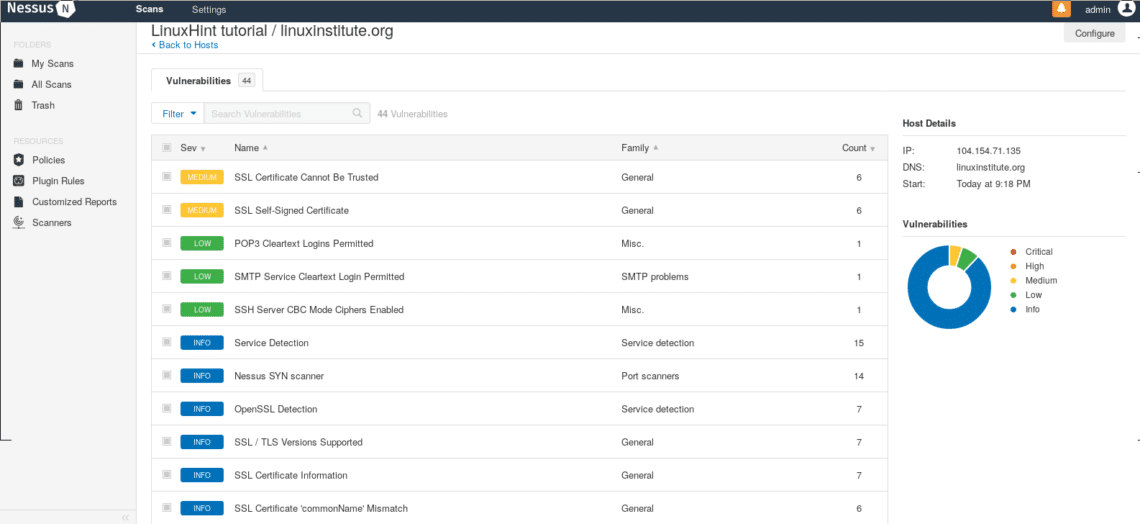Check the OpenSSL Detection row checkbox
Viewport: 1140px width, 524px height.
166,408
